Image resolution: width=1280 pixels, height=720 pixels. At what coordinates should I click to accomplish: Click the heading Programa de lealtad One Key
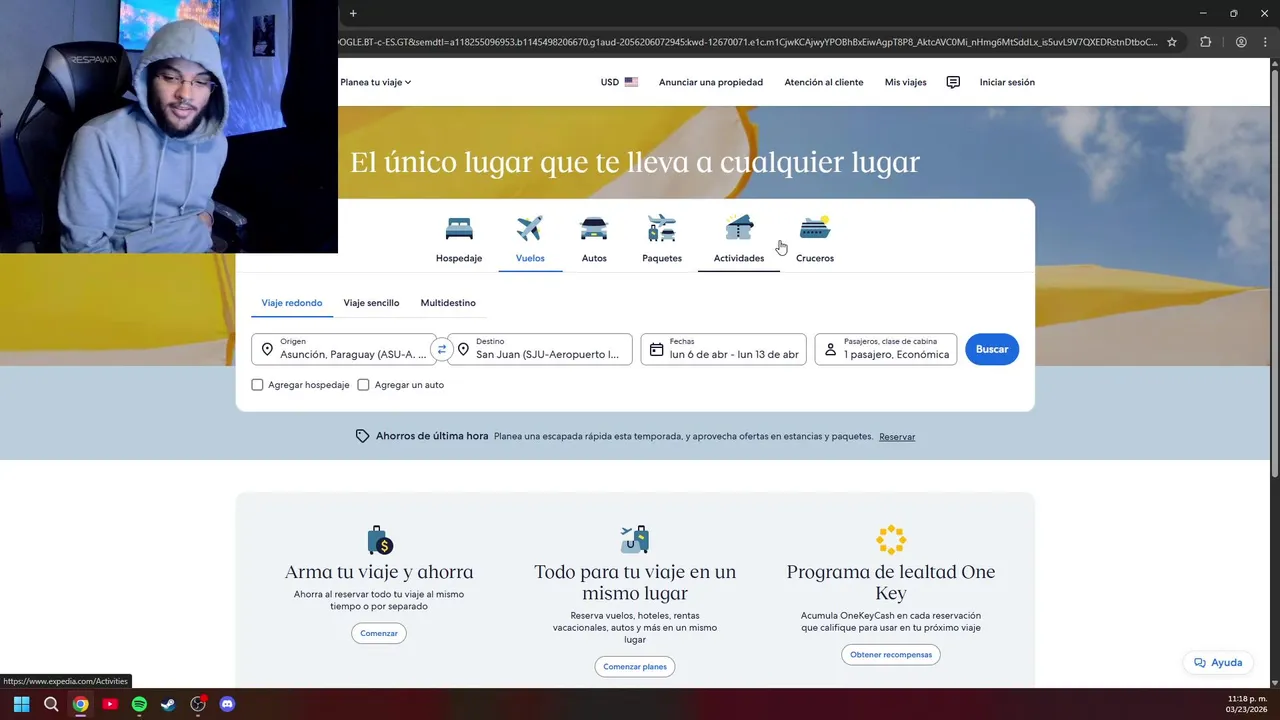click(891, 582)
